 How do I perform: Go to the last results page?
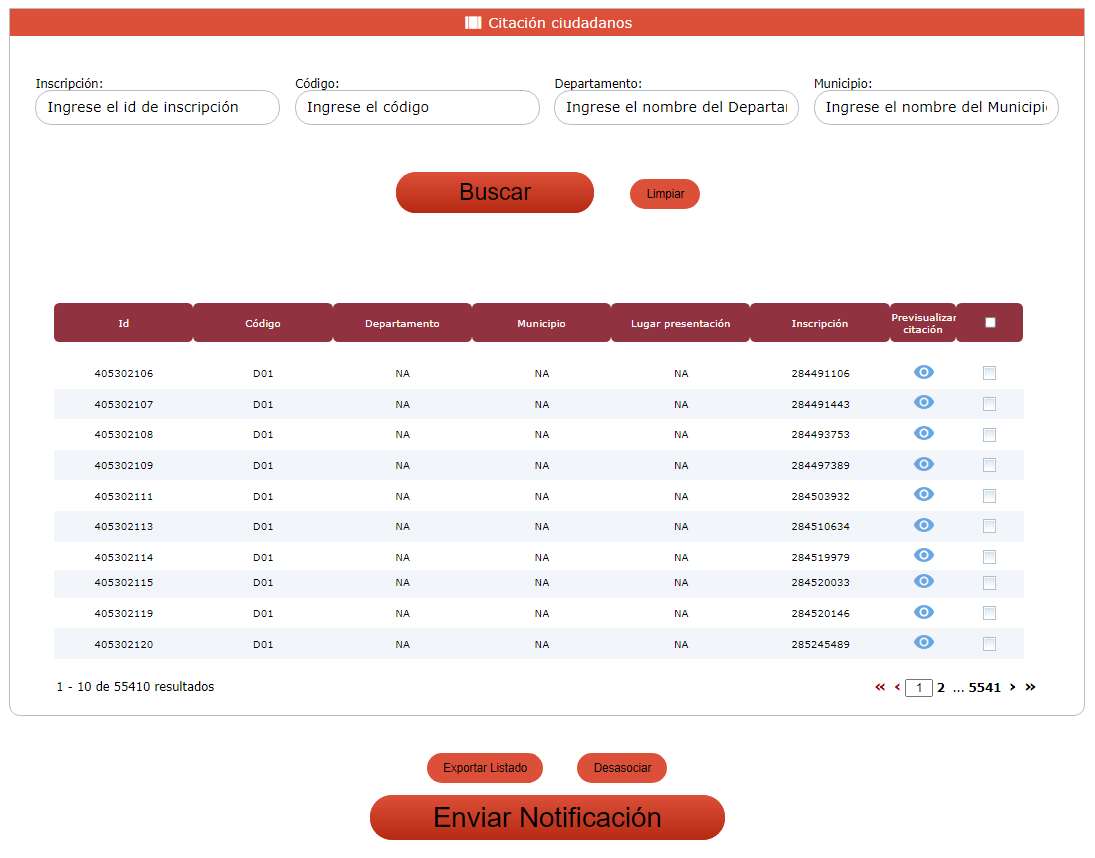[1030, 687]
